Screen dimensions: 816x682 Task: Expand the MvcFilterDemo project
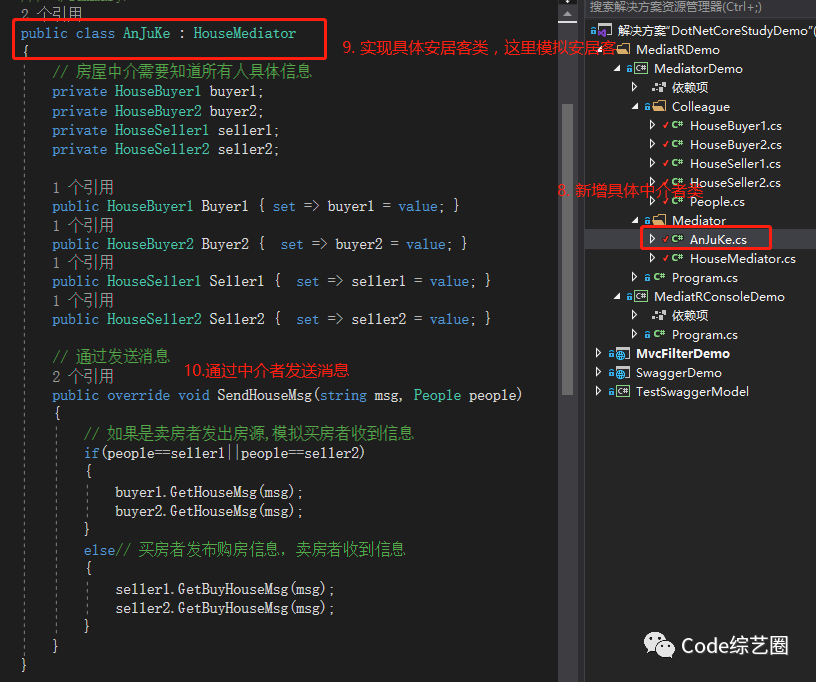599,353
